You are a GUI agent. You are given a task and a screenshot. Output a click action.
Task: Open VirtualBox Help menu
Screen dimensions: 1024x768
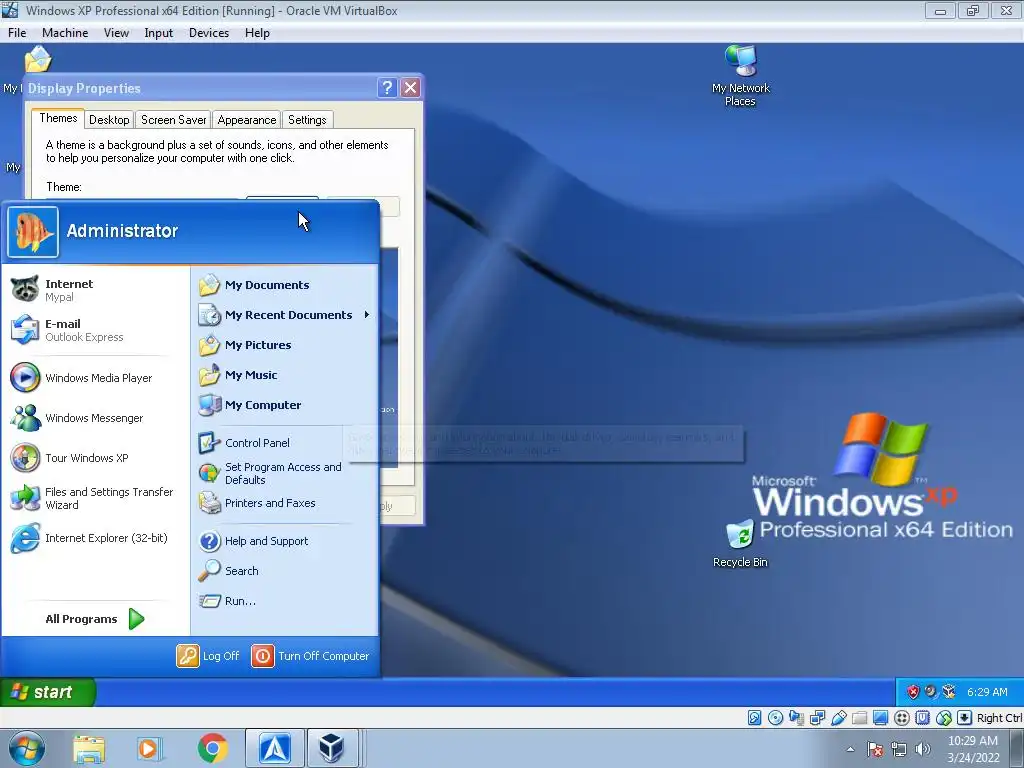click(257, 33)
